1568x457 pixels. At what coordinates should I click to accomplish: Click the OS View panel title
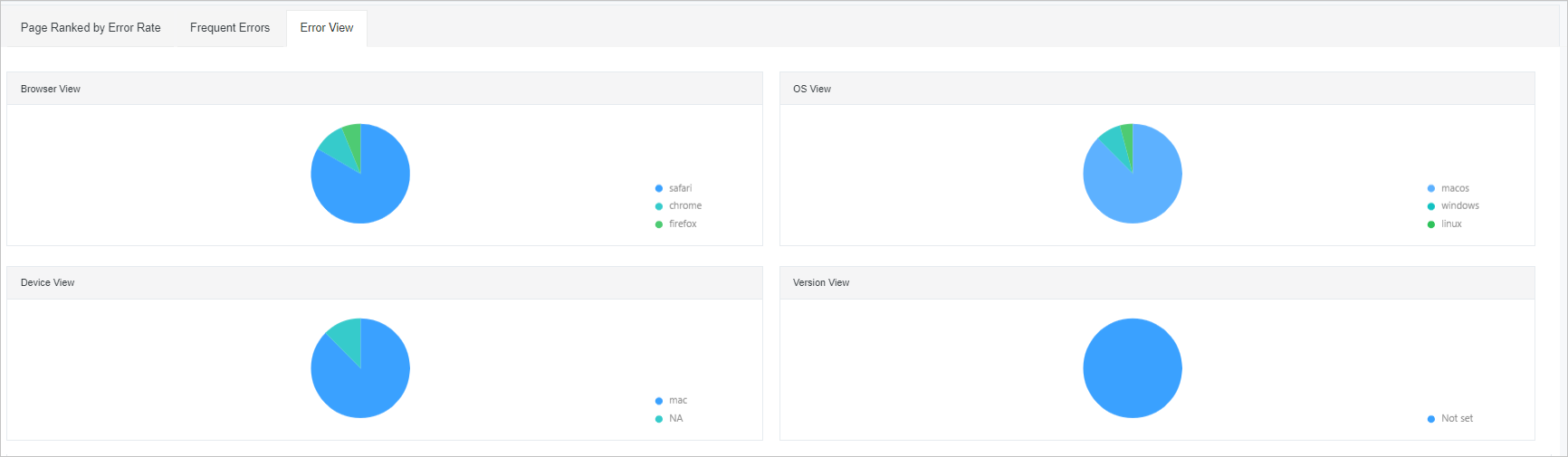tap(812, 89)
